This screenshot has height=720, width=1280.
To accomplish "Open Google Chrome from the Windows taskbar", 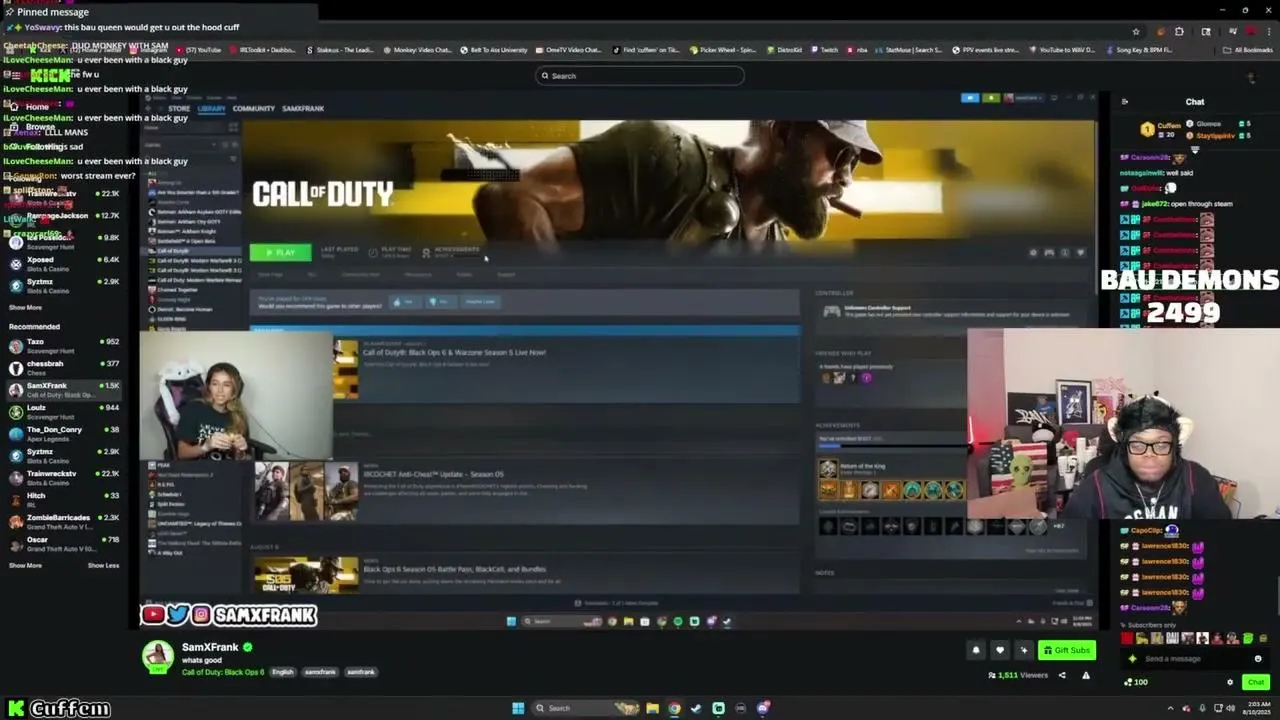I will point(674,708).
